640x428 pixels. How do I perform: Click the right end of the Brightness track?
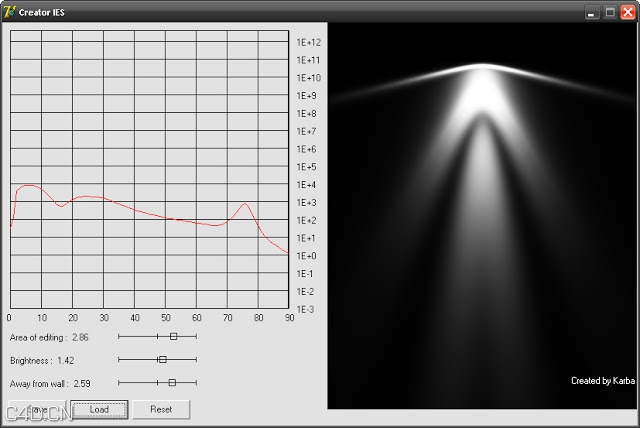point(196,359)
